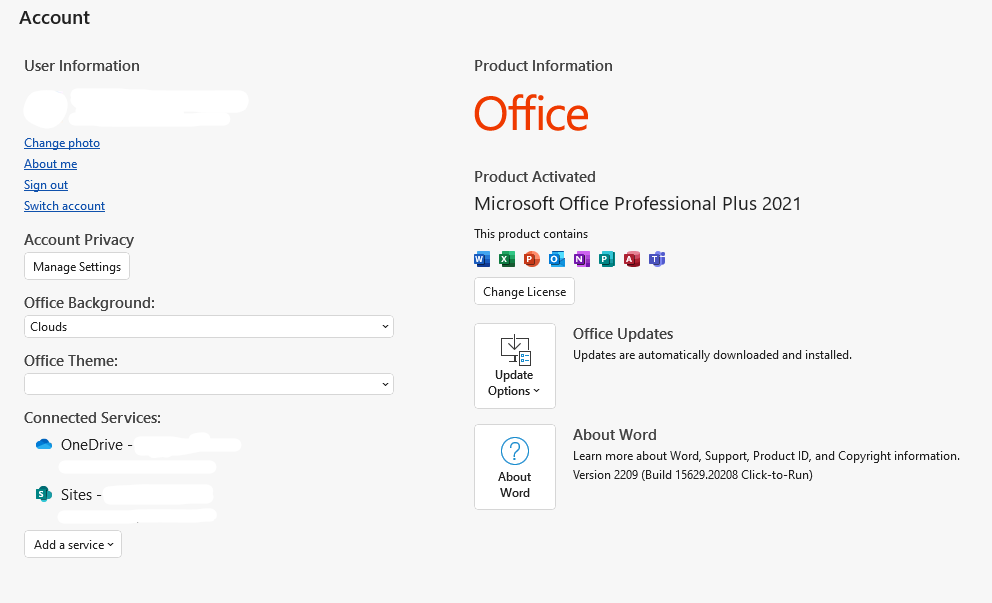The height and width of the screenshot is (603, 992).
Task: Click the Publisher app icon
Action: point(607,259)
